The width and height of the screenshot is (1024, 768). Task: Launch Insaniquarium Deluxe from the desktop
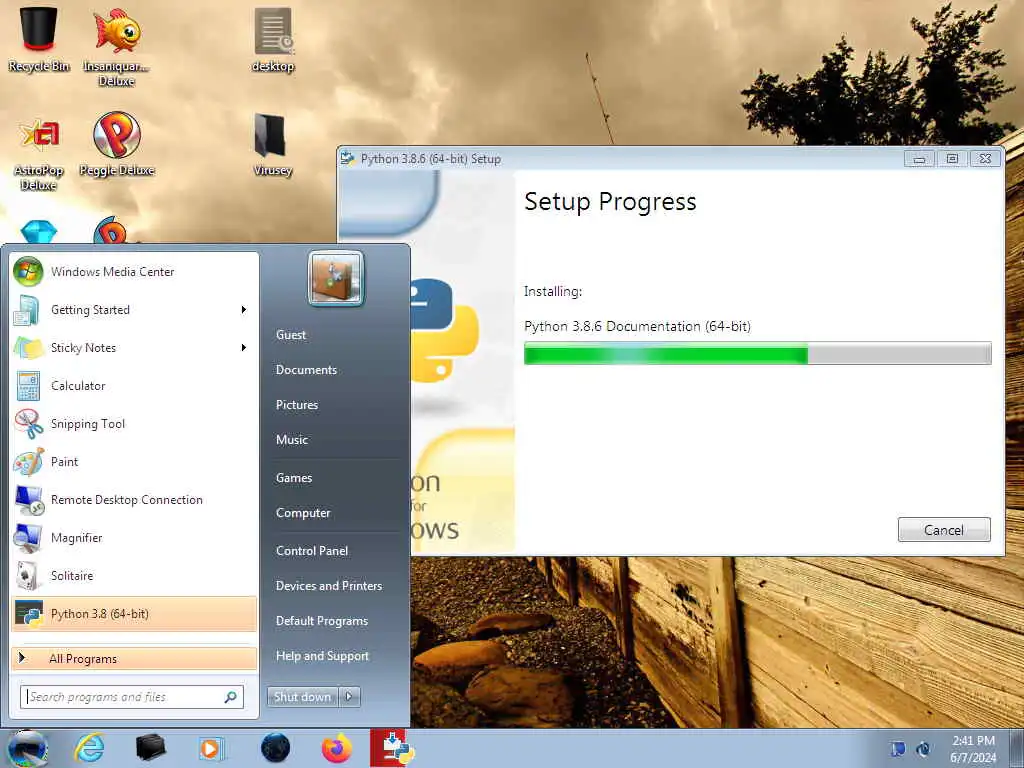(116, 46)
